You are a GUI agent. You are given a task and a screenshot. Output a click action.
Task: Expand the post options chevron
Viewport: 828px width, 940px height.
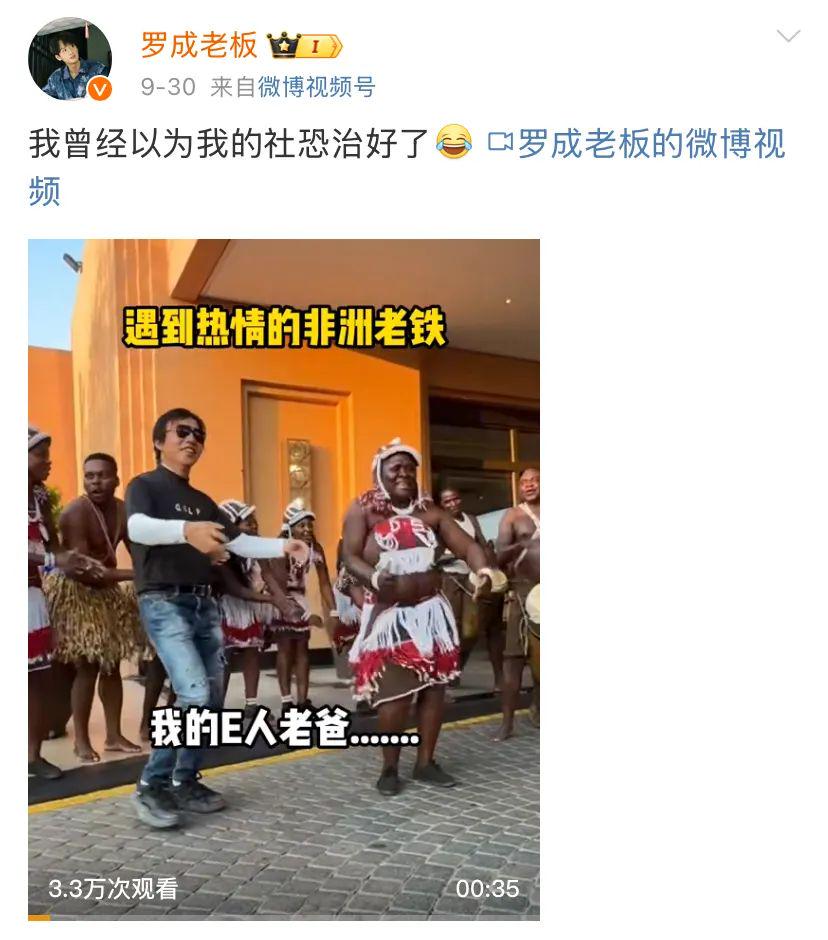point(788,36)
